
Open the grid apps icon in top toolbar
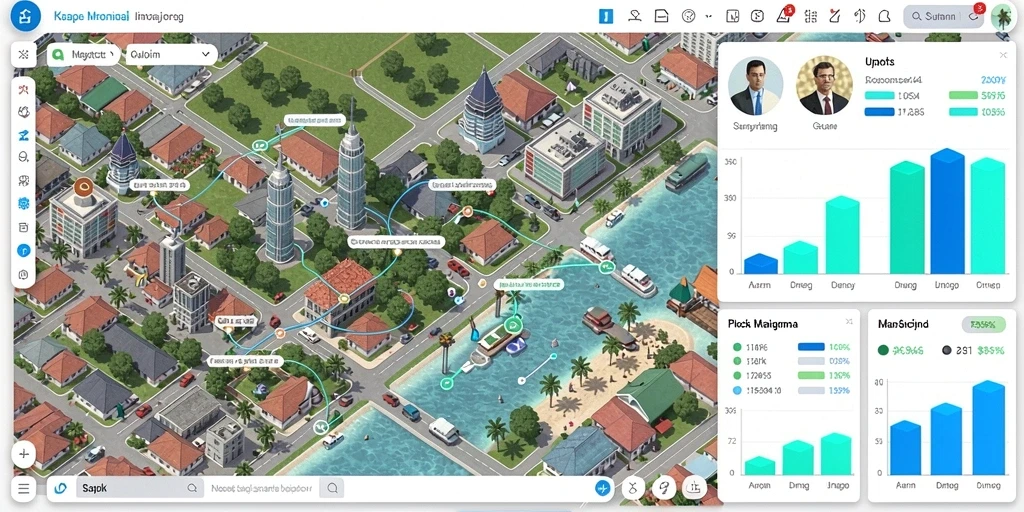click(810, 16)
